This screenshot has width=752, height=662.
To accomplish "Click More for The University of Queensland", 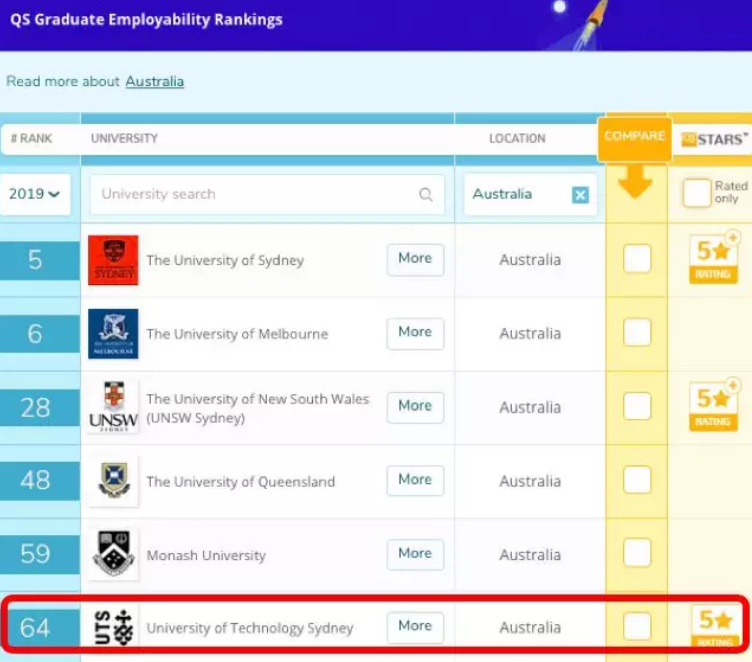I will 415,481.
